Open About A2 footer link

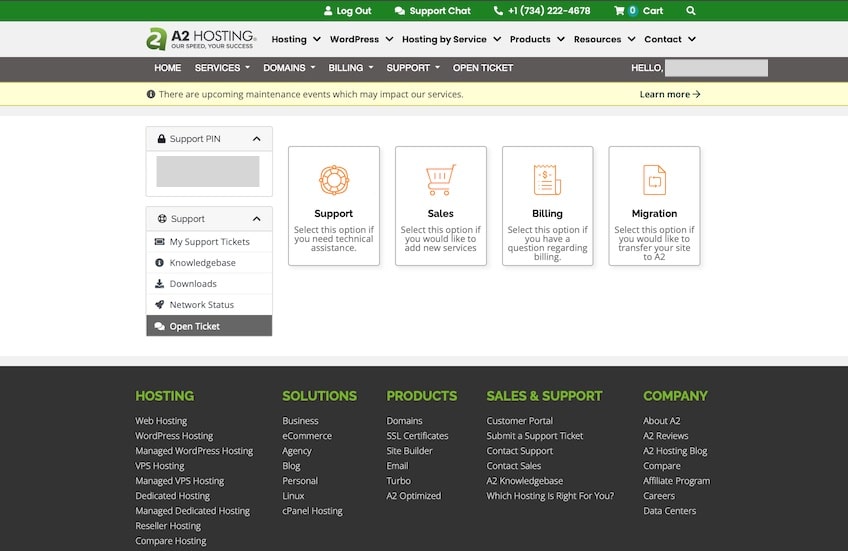(x=661, y=420)
